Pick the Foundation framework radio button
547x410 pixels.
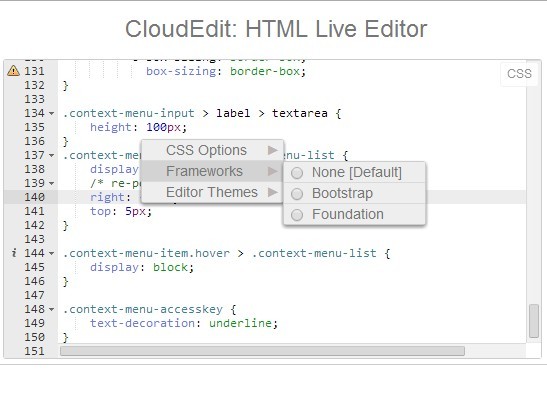pos(297,215)
